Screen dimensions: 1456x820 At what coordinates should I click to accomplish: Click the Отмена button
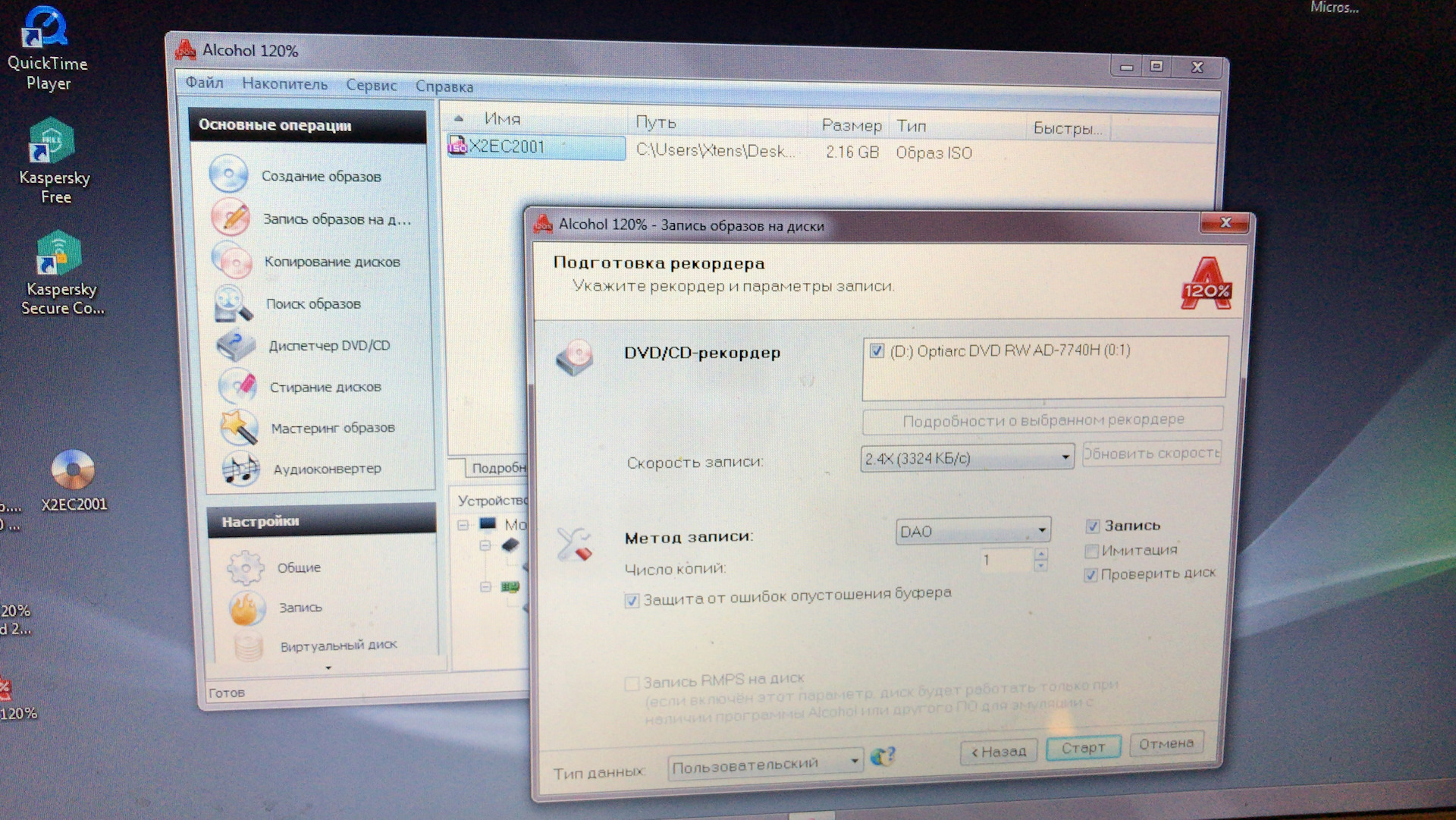[x=1166, y=743]
